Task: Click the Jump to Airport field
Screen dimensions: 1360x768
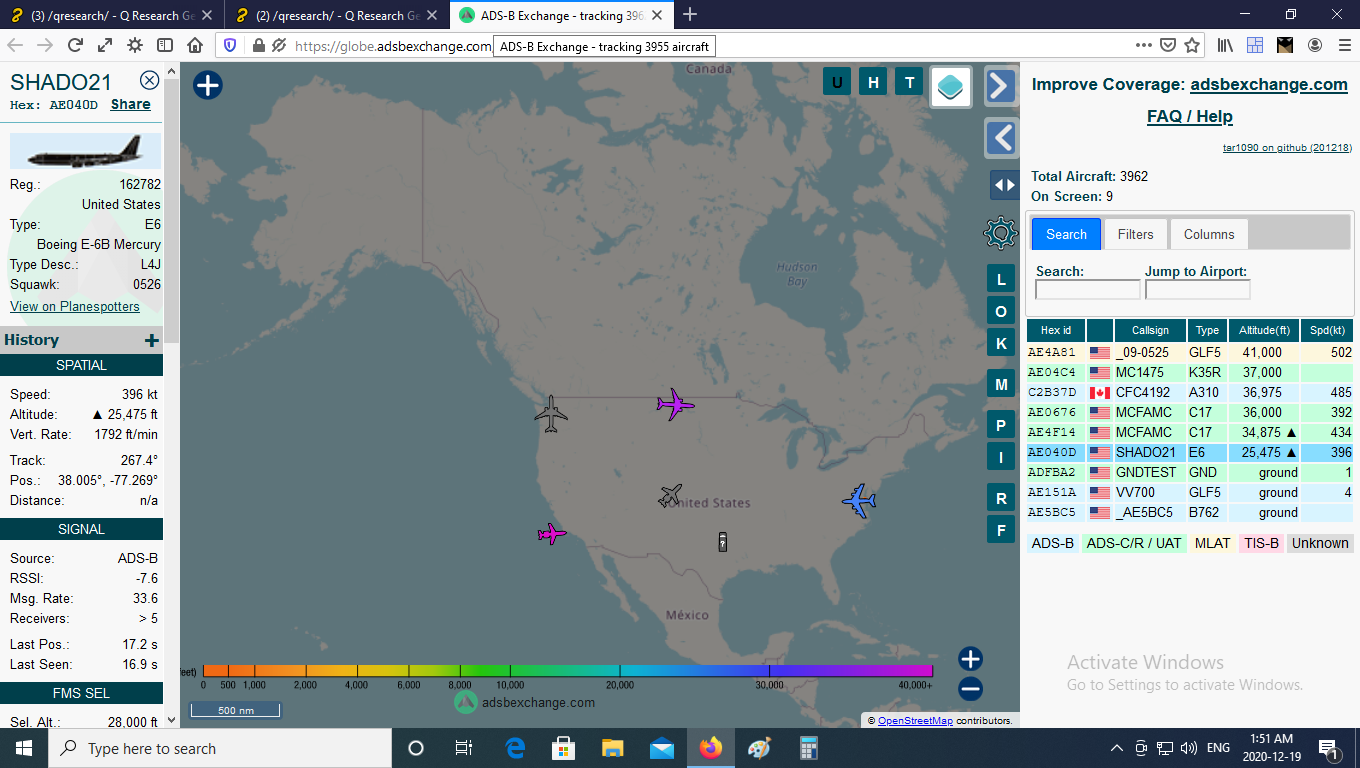Action: point(1198,289)
